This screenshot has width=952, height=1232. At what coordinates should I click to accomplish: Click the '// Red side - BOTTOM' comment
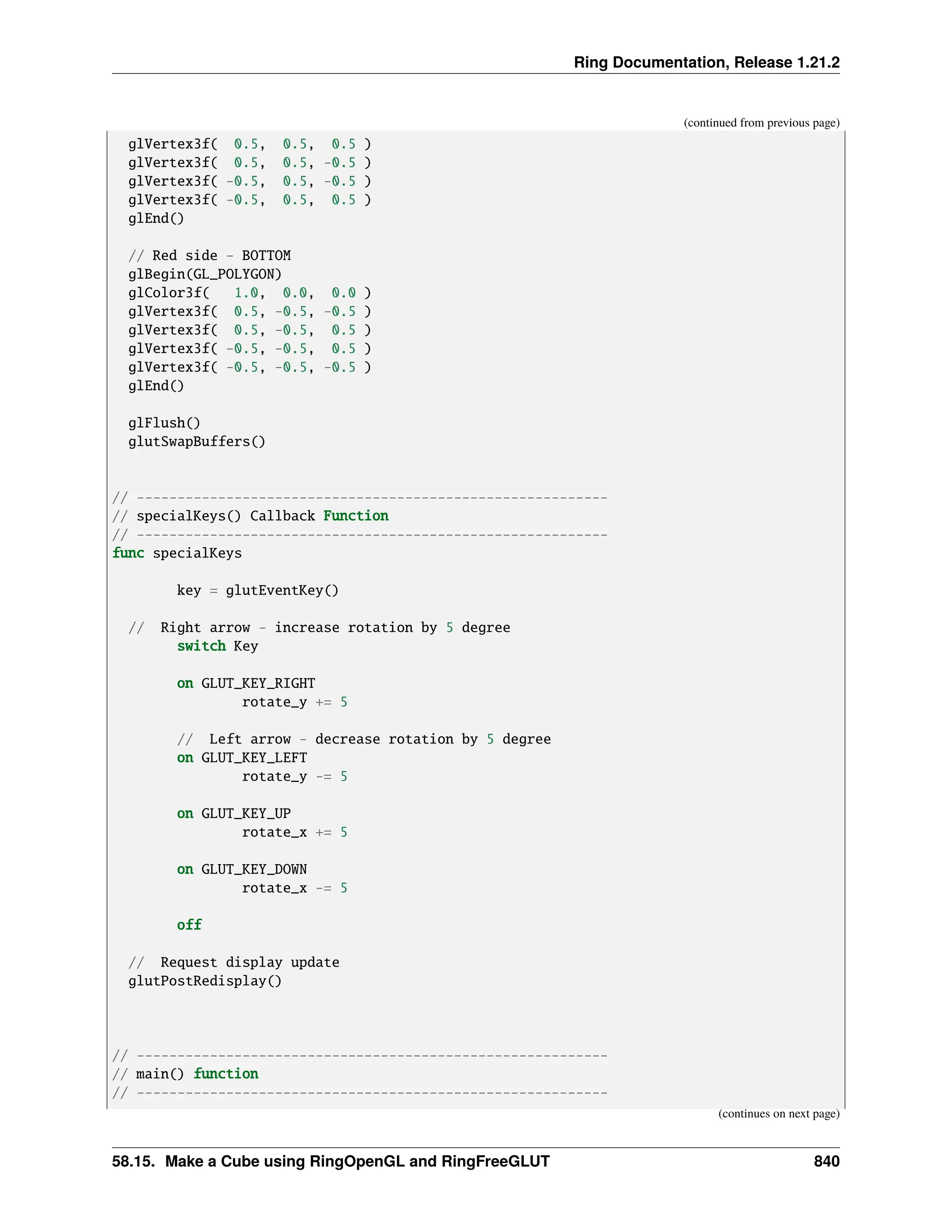pyautogui.click(x=209, y=256)
